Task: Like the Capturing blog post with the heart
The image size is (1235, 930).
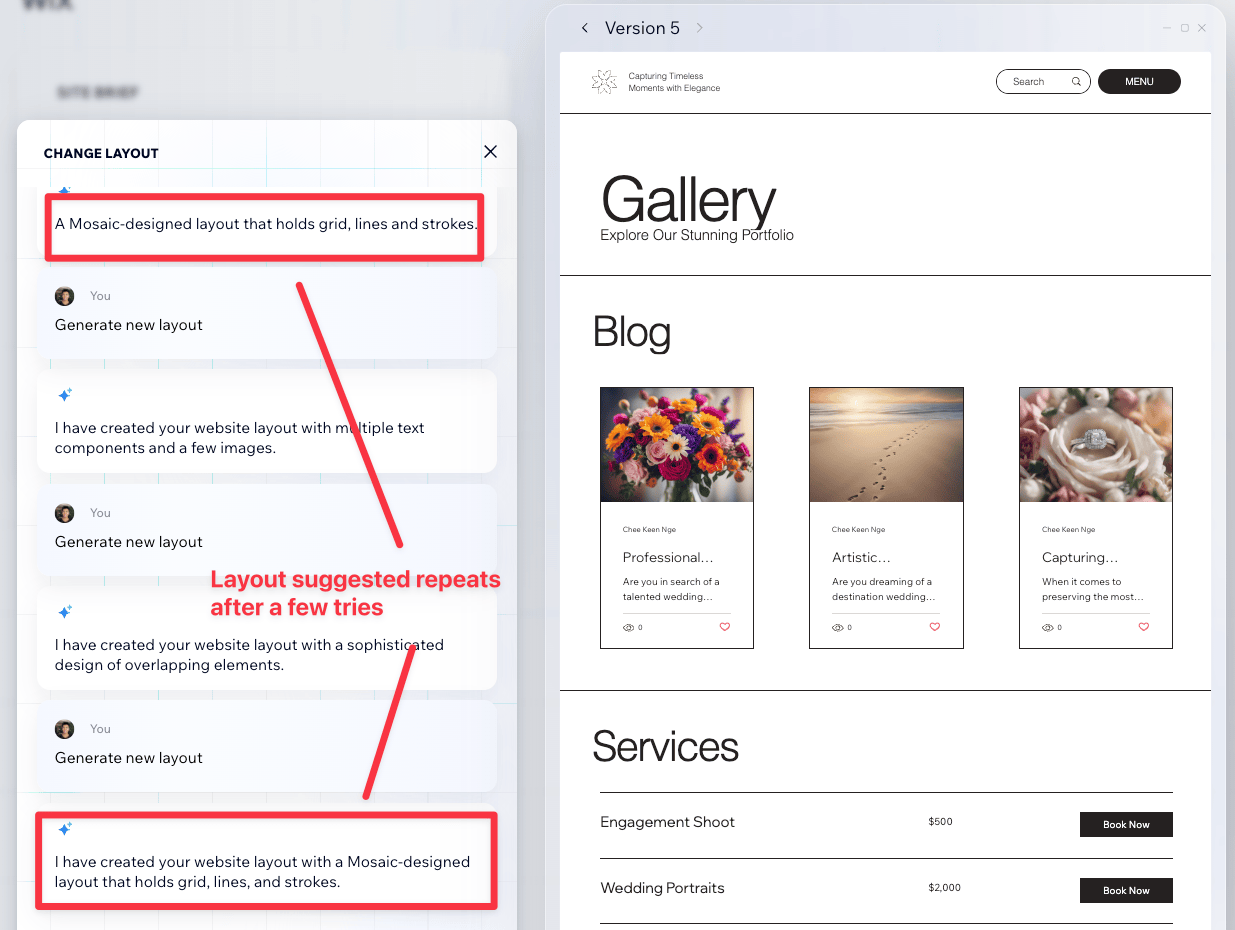Action: point(1143,627)
